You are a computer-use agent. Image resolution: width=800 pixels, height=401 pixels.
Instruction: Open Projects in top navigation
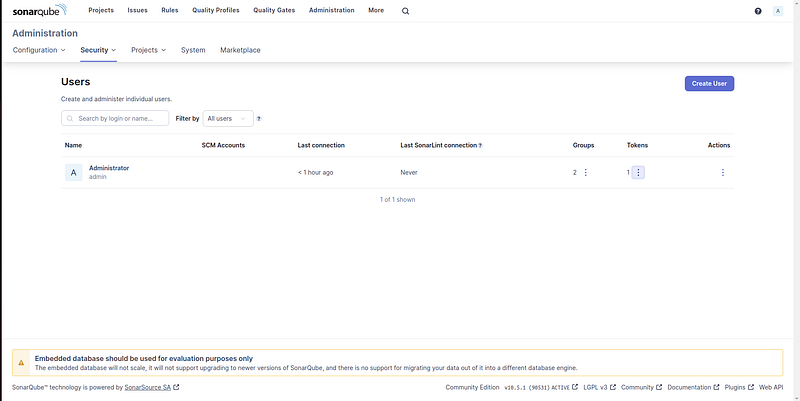tap(101, 10)
